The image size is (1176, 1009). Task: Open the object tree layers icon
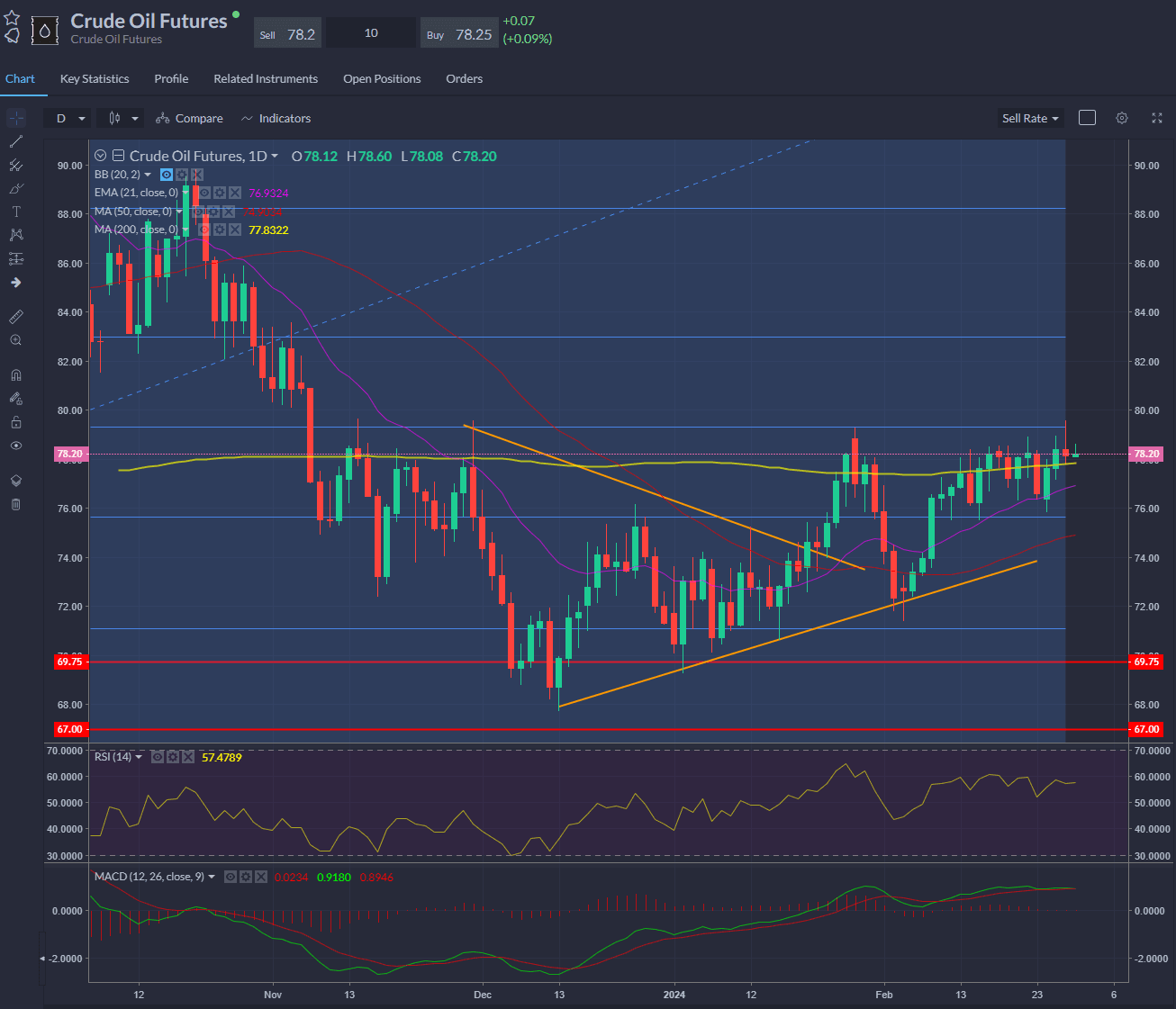(x=16, y=481)
